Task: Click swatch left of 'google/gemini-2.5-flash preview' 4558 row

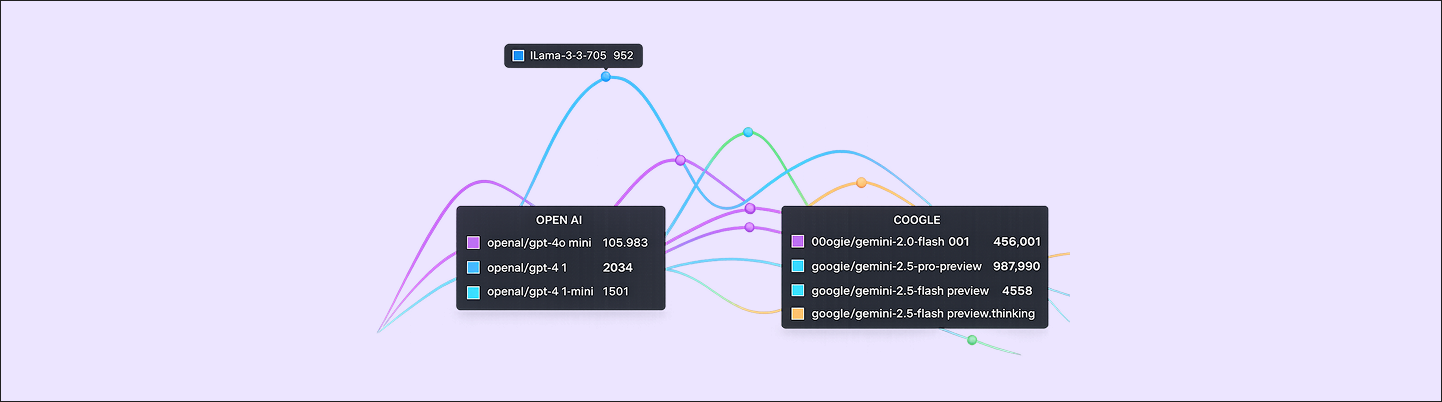Action: pos(798,290)
